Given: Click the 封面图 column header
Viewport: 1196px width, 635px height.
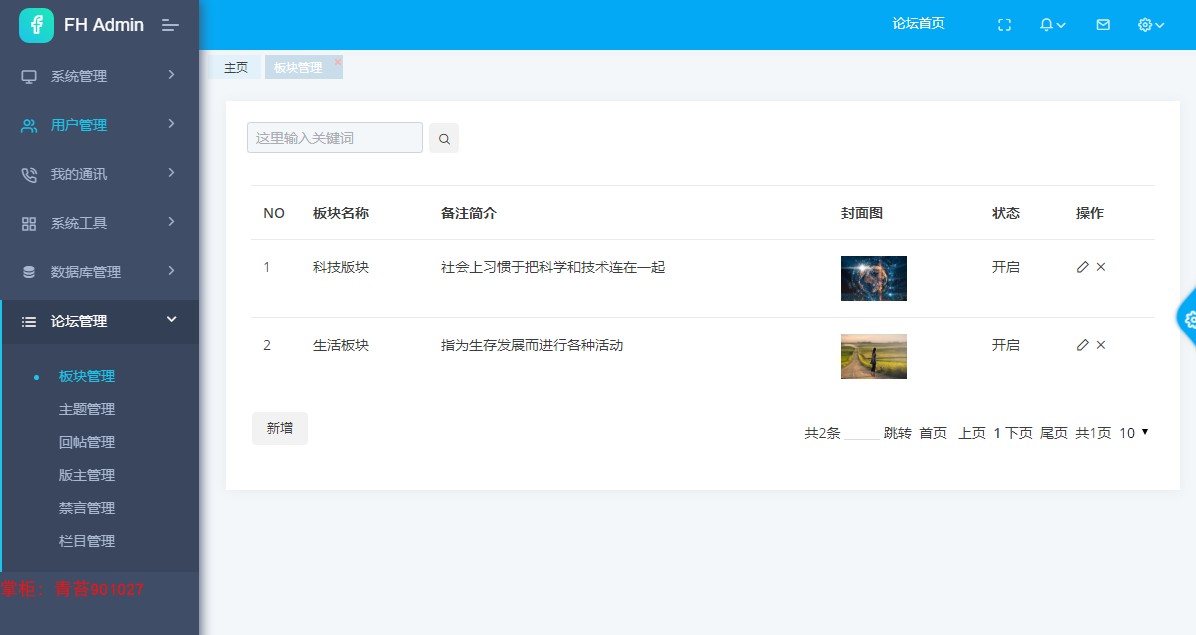Looking at the screenshot, I should point(862,213).
